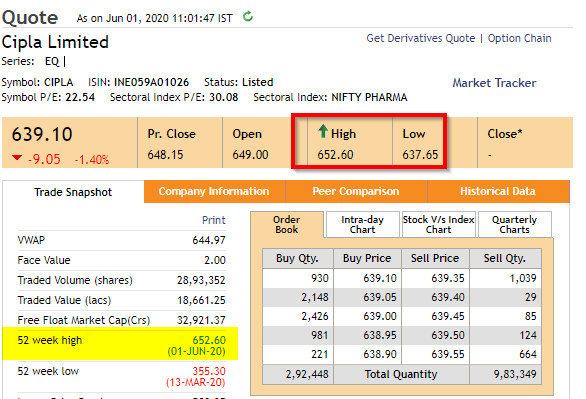Click the green refresh quote icon
The height and width of the screenshot is (399, 586).
tap(248, 17)
